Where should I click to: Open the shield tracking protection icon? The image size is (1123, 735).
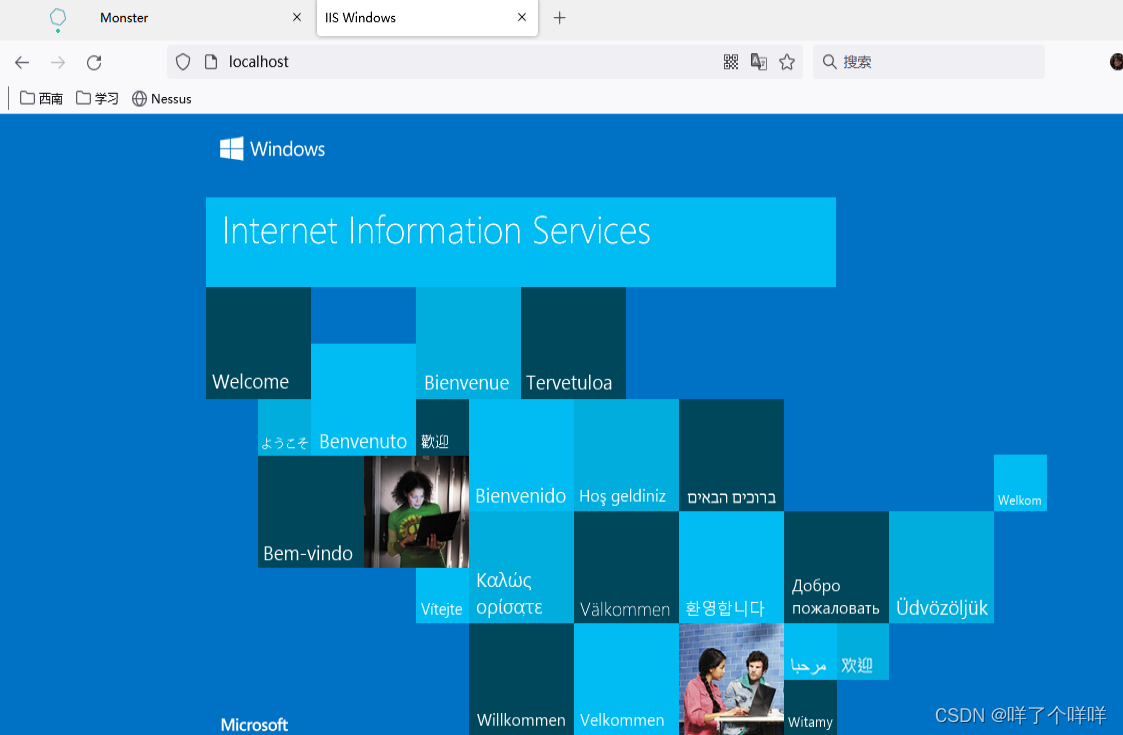tap(183, 62)
